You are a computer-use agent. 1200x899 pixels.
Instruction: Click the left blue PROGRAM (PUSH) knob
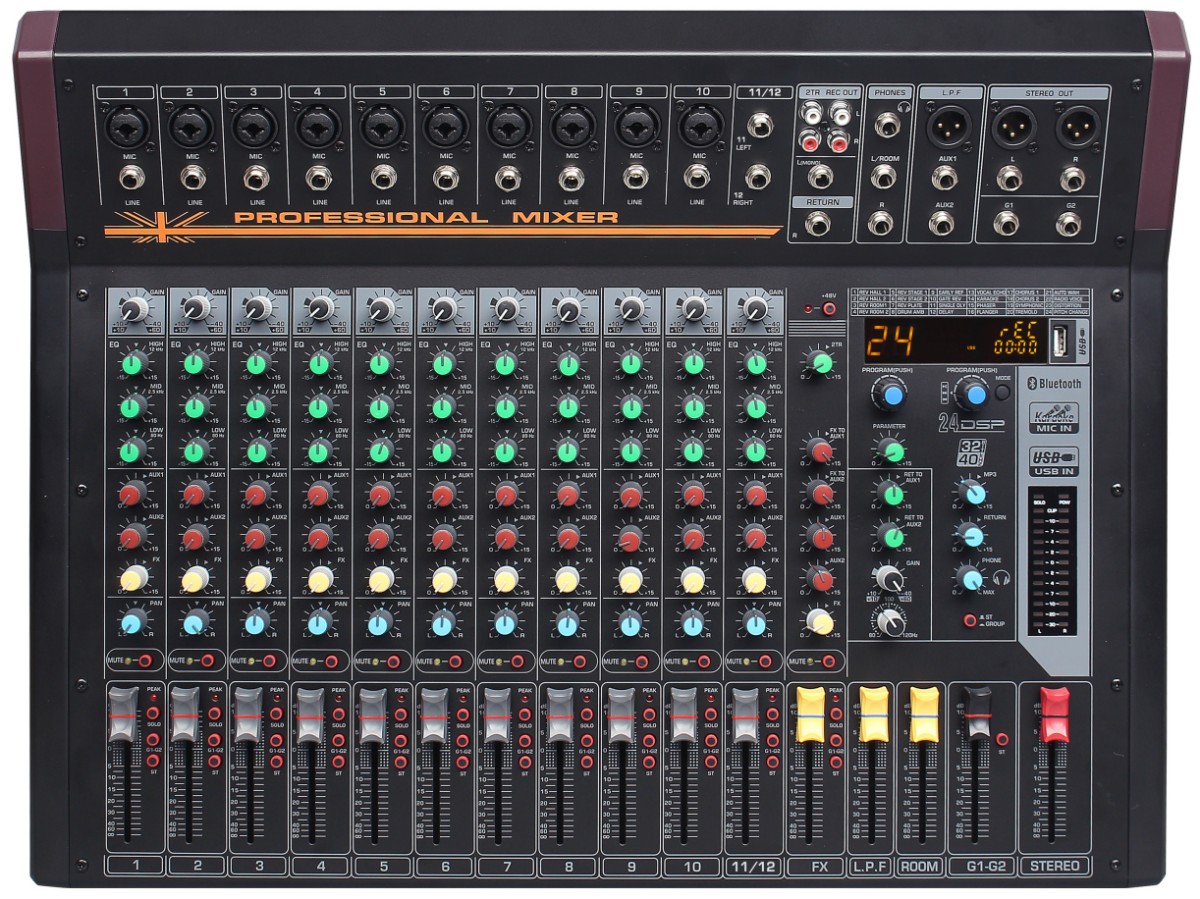(890, 395)
